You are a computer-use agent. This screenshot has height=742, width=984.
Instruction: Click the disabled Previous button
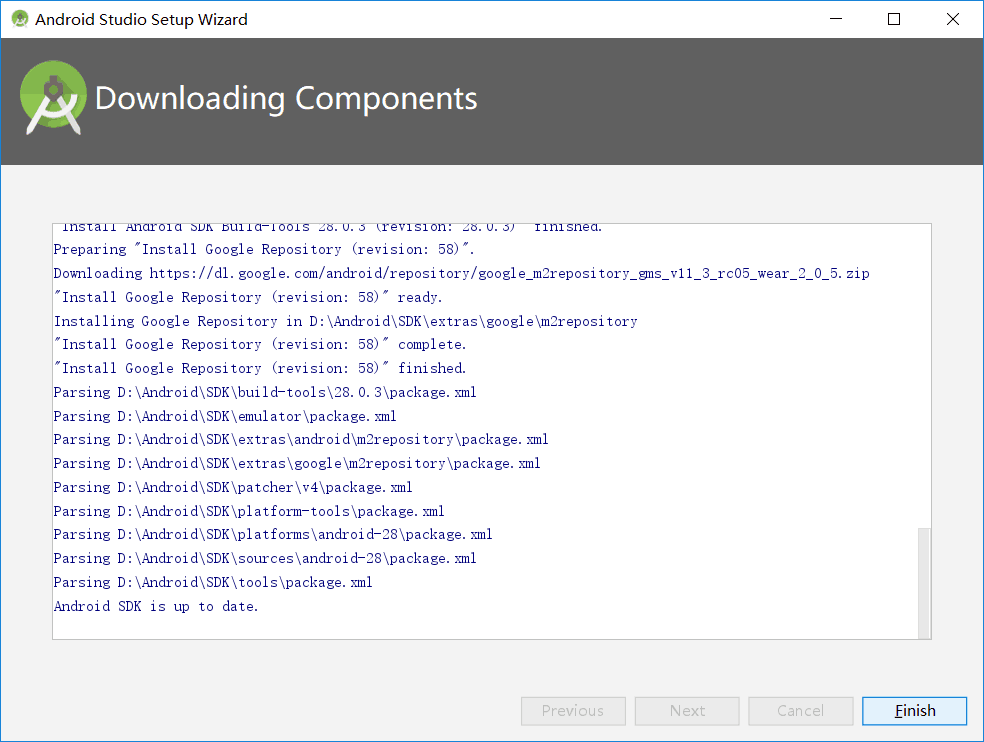point(573,711)
